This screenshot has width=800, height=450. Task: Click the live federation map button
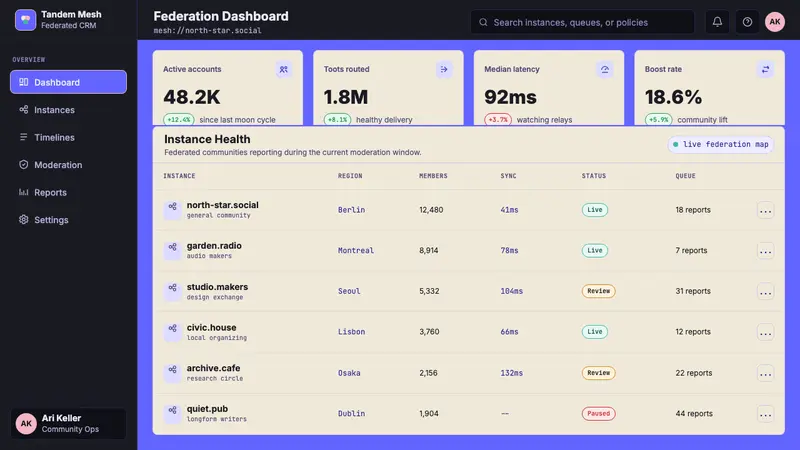click(x=720, y=144)
